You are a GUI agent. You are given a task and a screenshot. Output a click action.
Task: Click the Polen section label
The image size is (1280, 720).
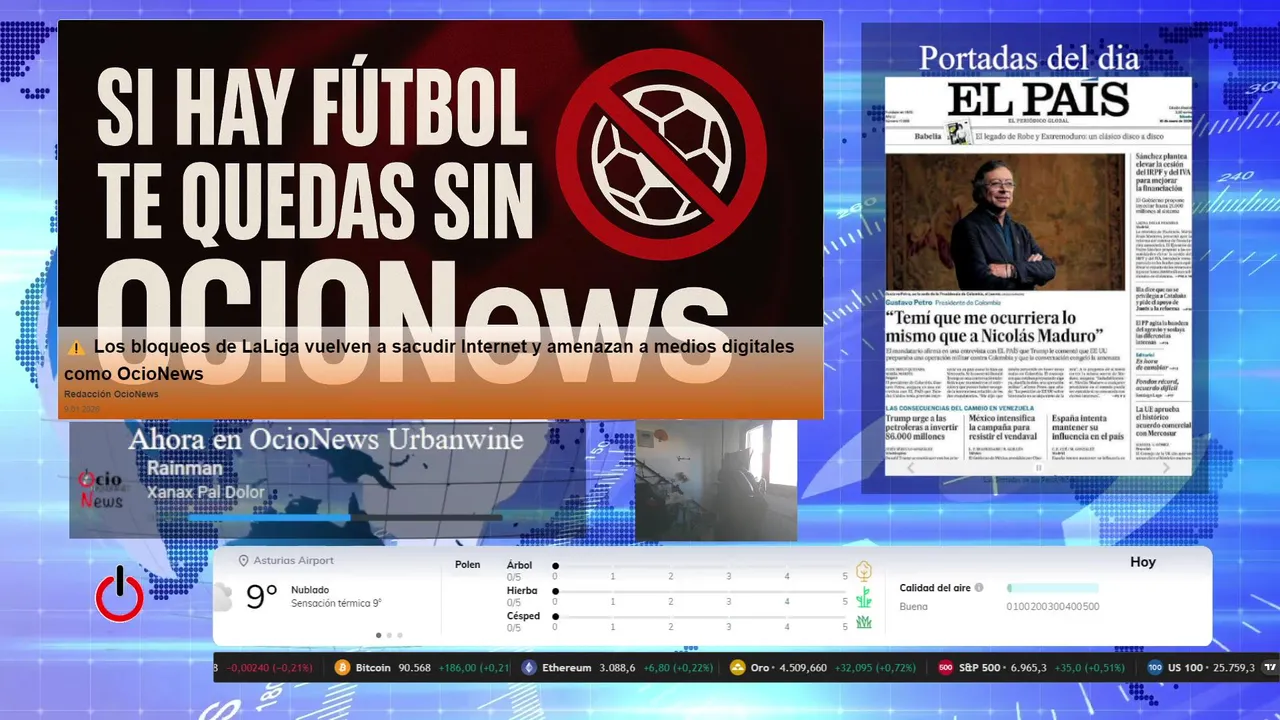(x=468, y=565)
